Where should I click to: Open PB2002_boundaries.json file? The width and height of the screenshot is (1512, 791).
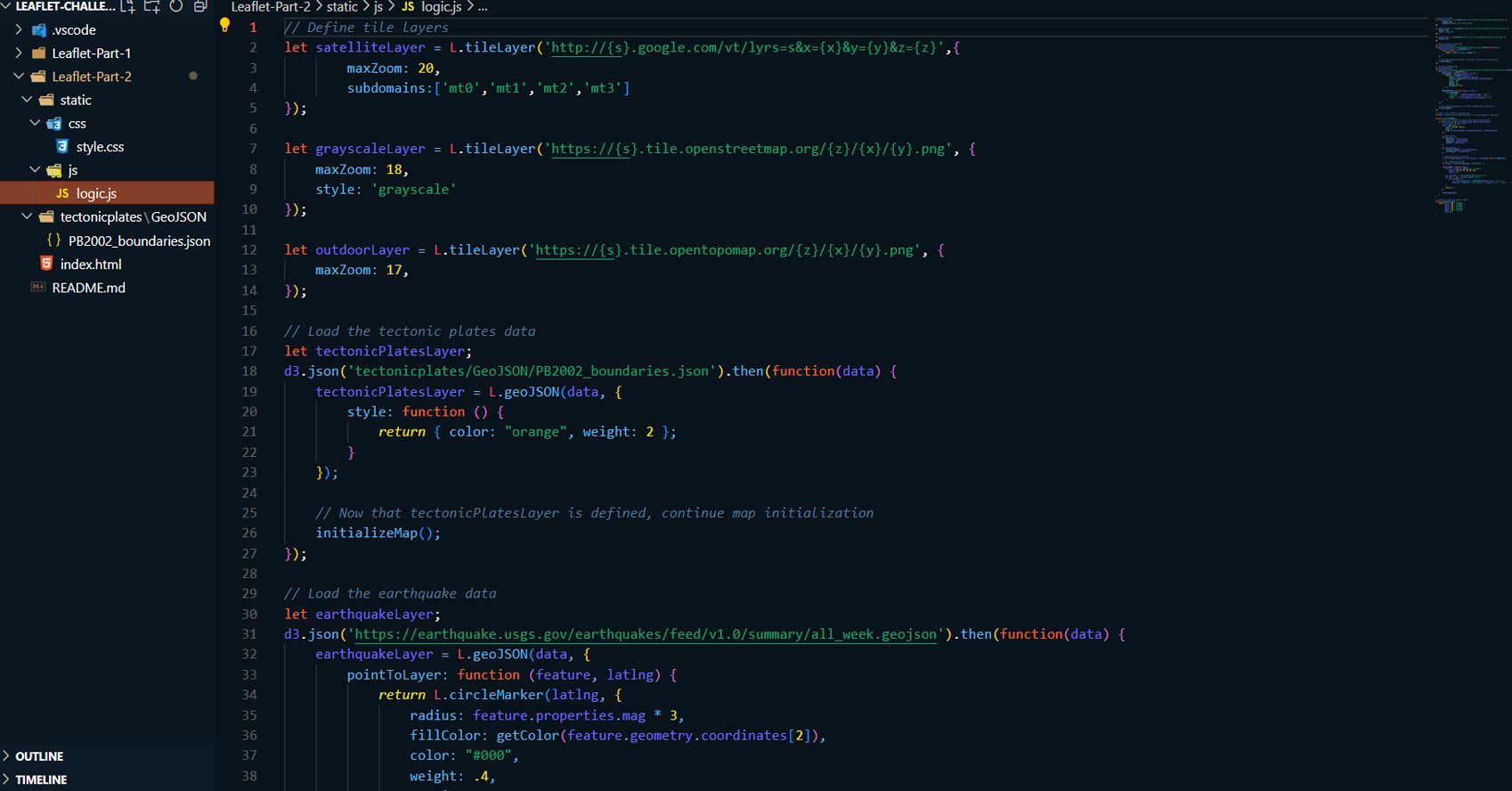(139, 241)
